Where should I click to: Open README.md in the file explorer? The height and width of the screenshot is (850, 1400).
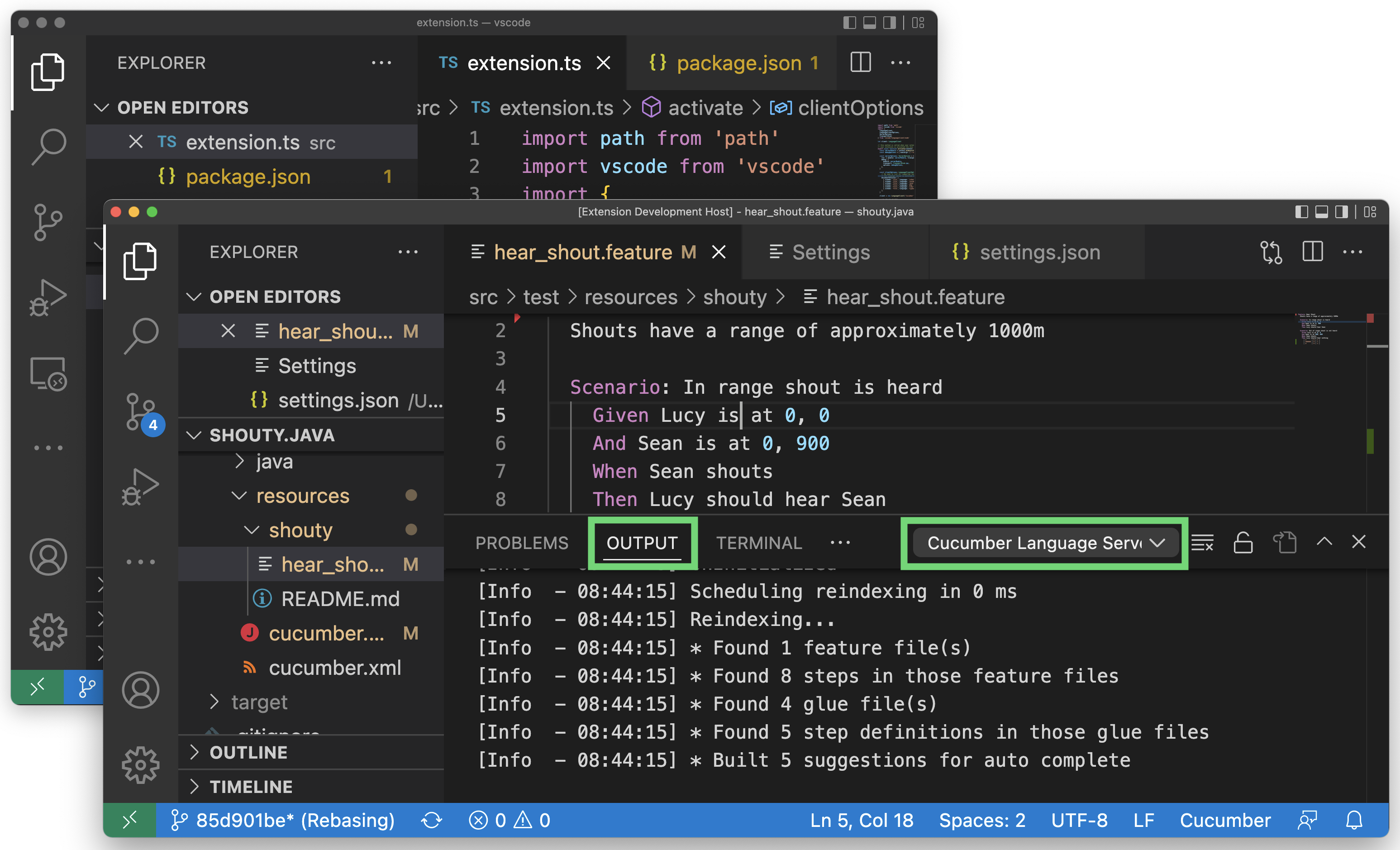click(x=340, y=599)
